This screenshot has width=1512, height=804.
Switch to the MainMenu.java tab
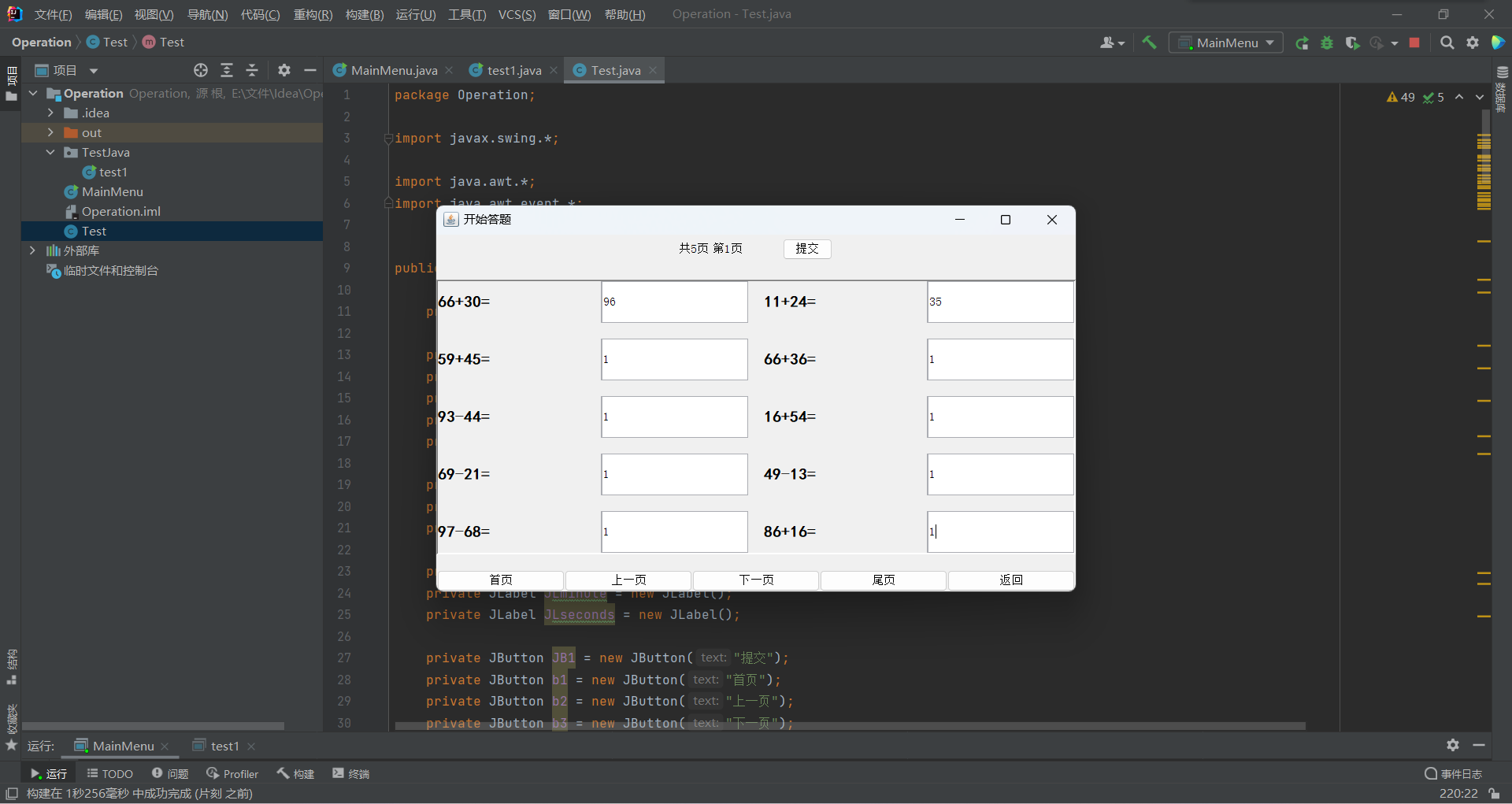394,70
